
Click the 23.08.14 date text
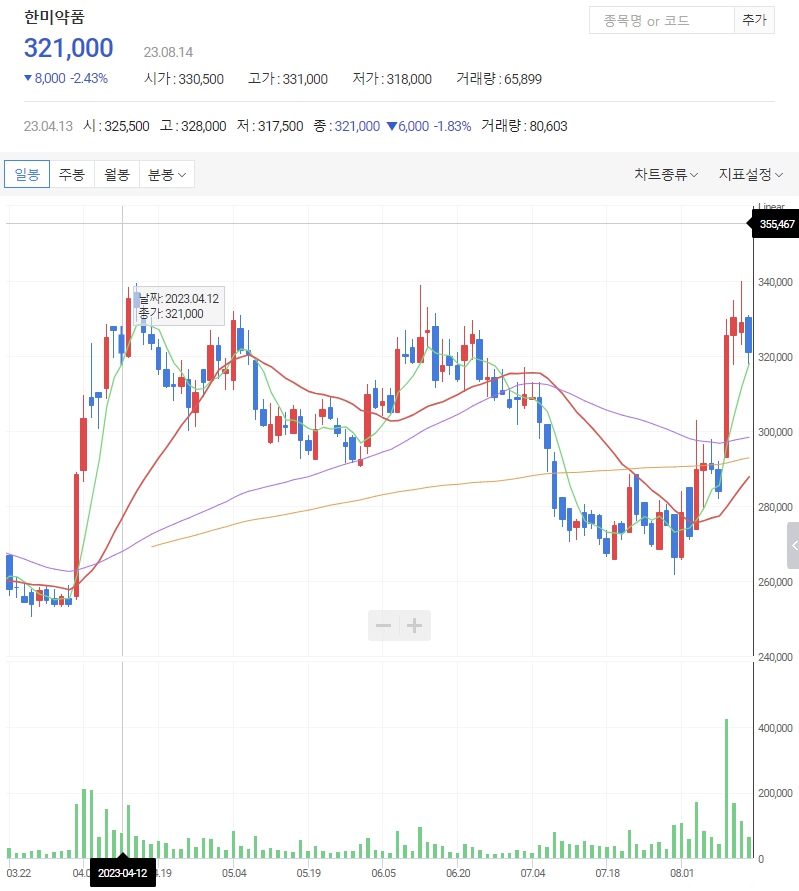coord(168,52)
